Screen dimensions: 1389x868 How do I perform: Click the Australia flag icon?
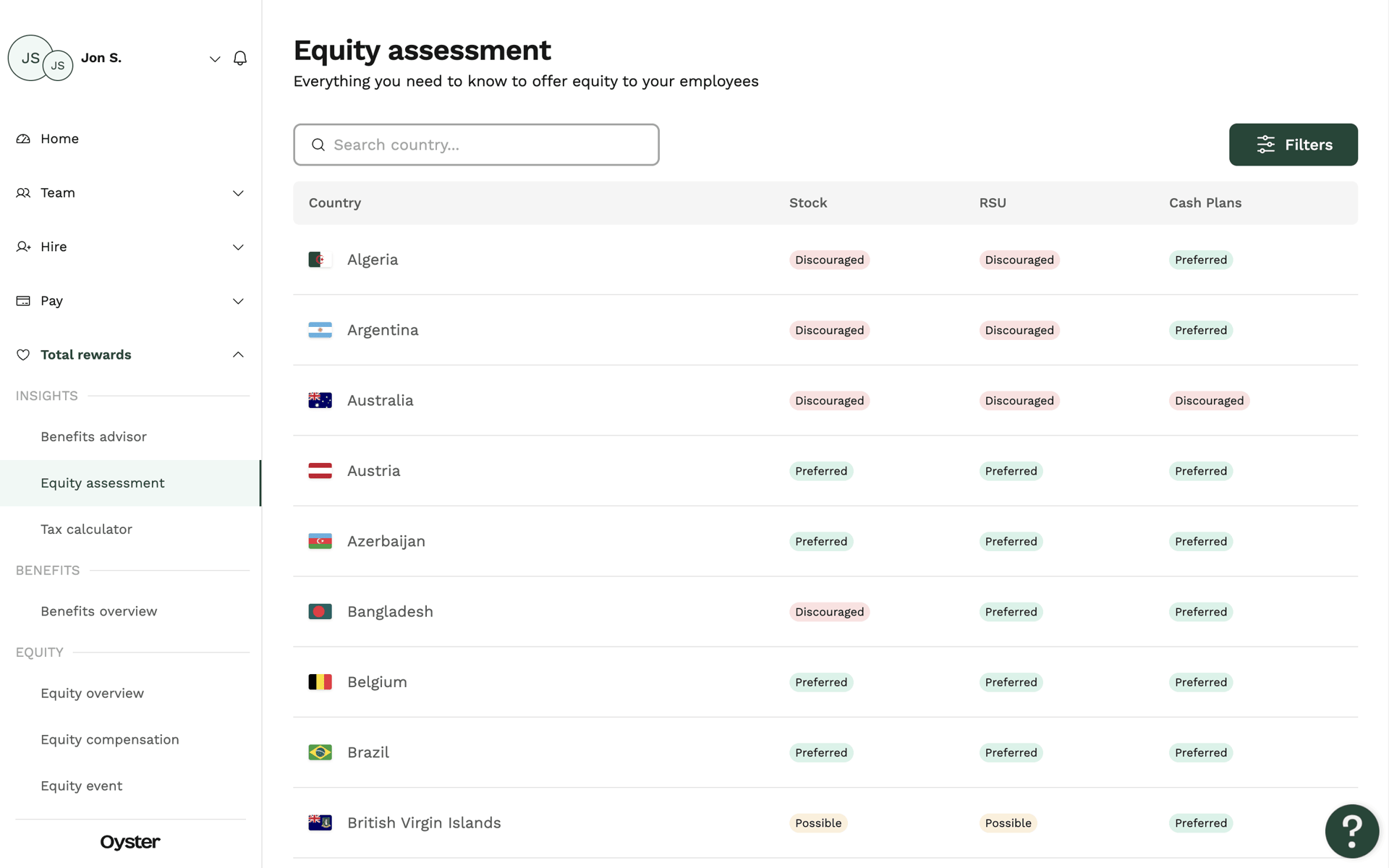pos(320,400)
